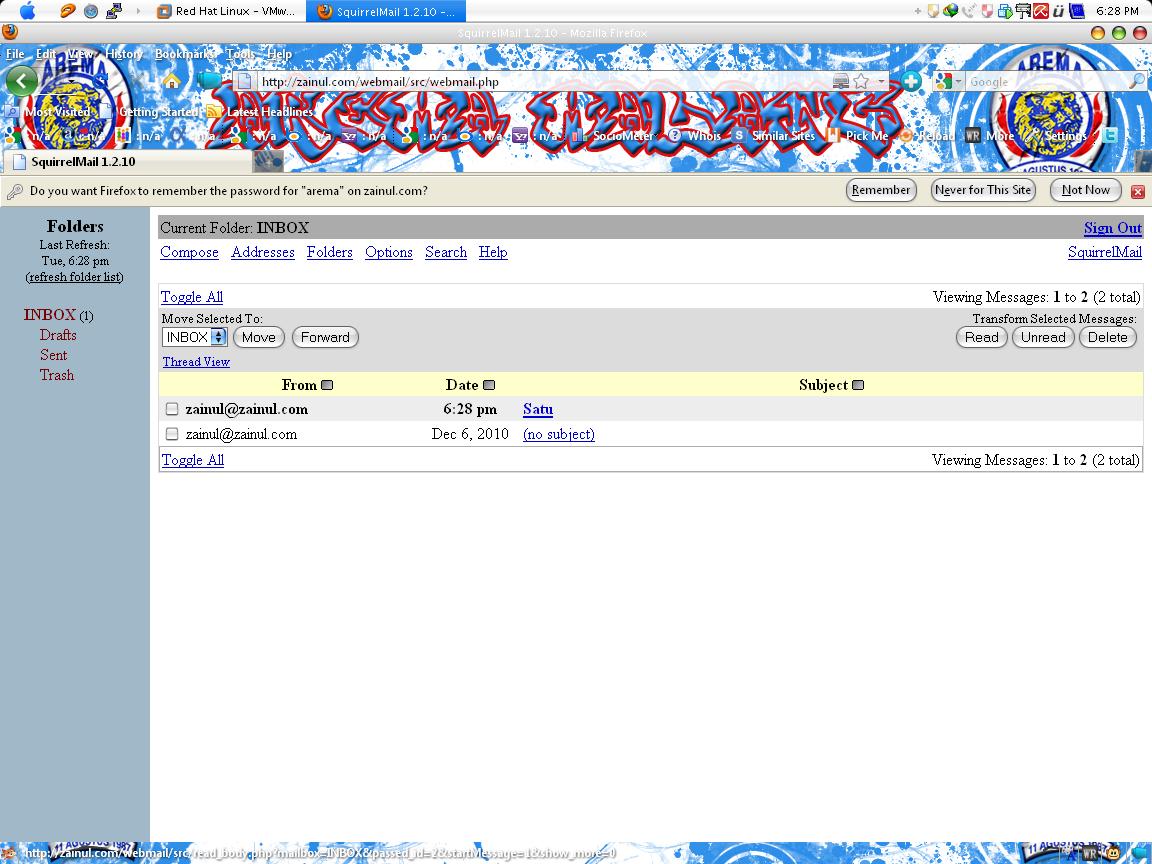Open the toolbar Settings wrench button
Image resolution: width=1152 pixels, height=864 pixels.
(x=1056, y=135)
